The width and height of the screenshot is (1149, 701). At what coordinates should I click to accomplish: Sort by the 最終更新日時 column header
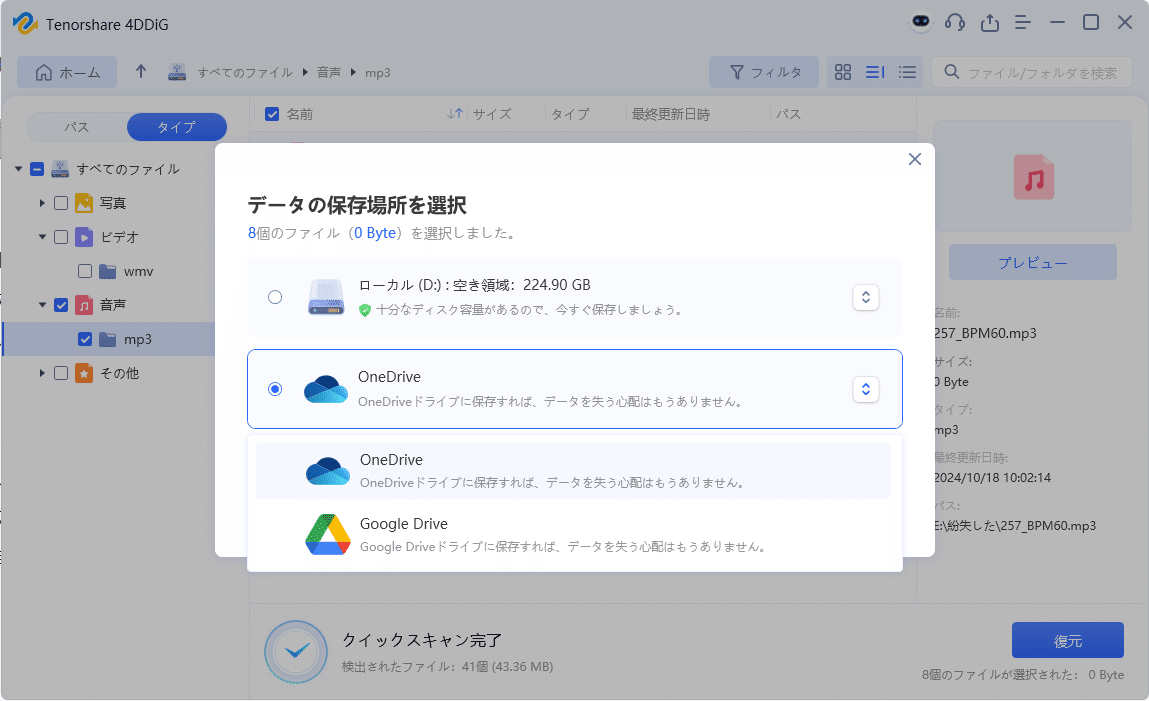click(670, 114)
